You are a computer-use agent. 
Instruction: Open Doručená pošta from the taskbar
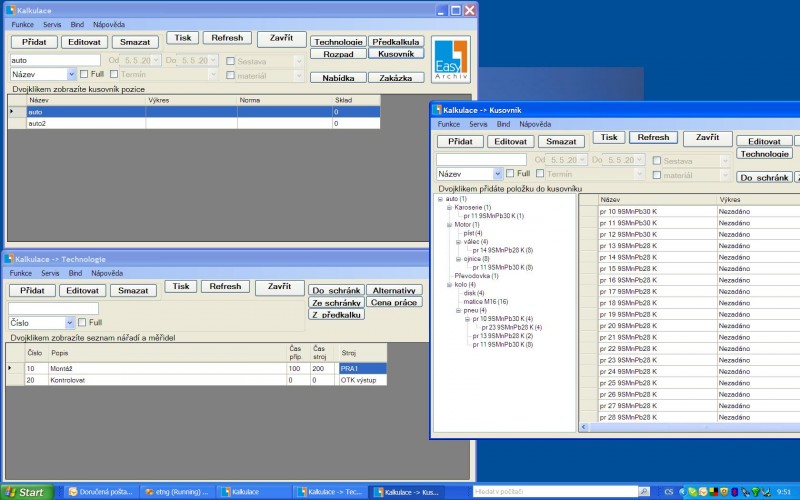101,492
